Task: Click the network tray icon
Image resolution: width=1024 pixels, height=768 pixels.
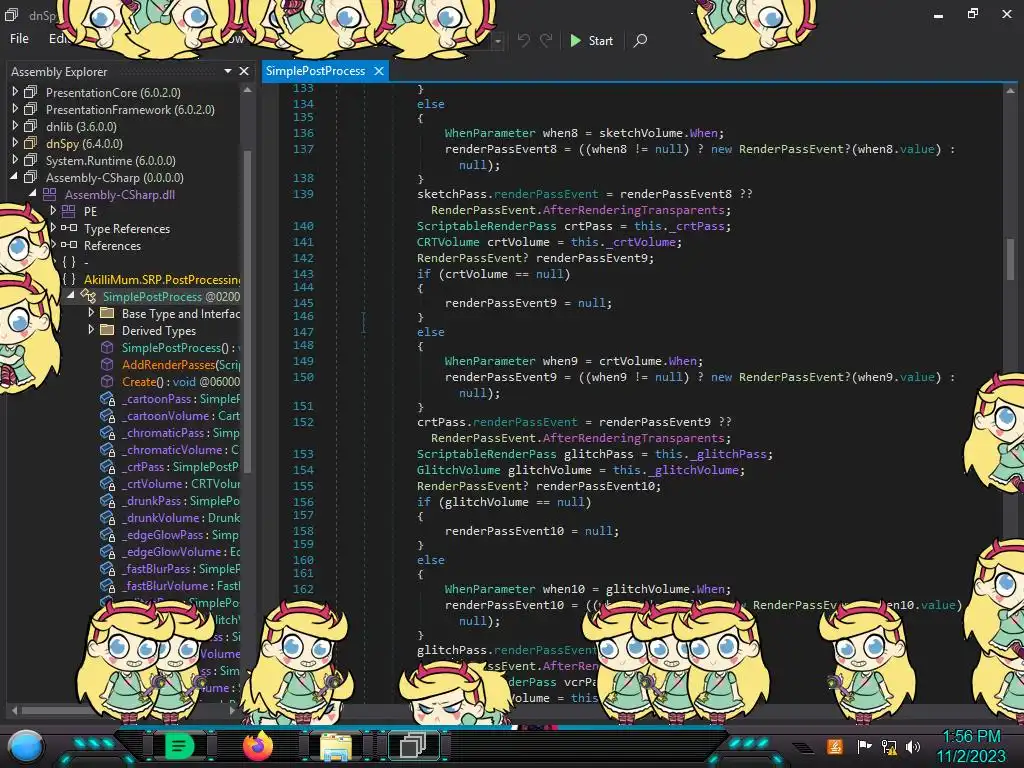Action: [x=889, y=746]
